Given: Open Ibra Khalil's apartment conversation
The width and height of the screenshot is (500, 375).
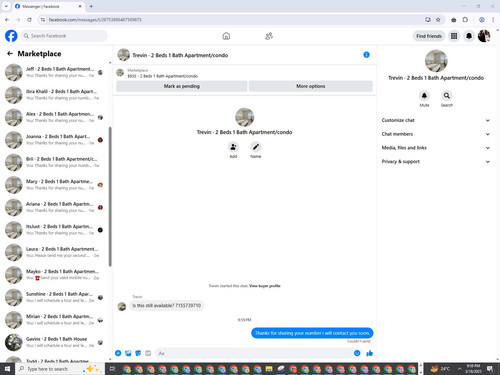Looking at the screenshot, I should pos(55,95).
